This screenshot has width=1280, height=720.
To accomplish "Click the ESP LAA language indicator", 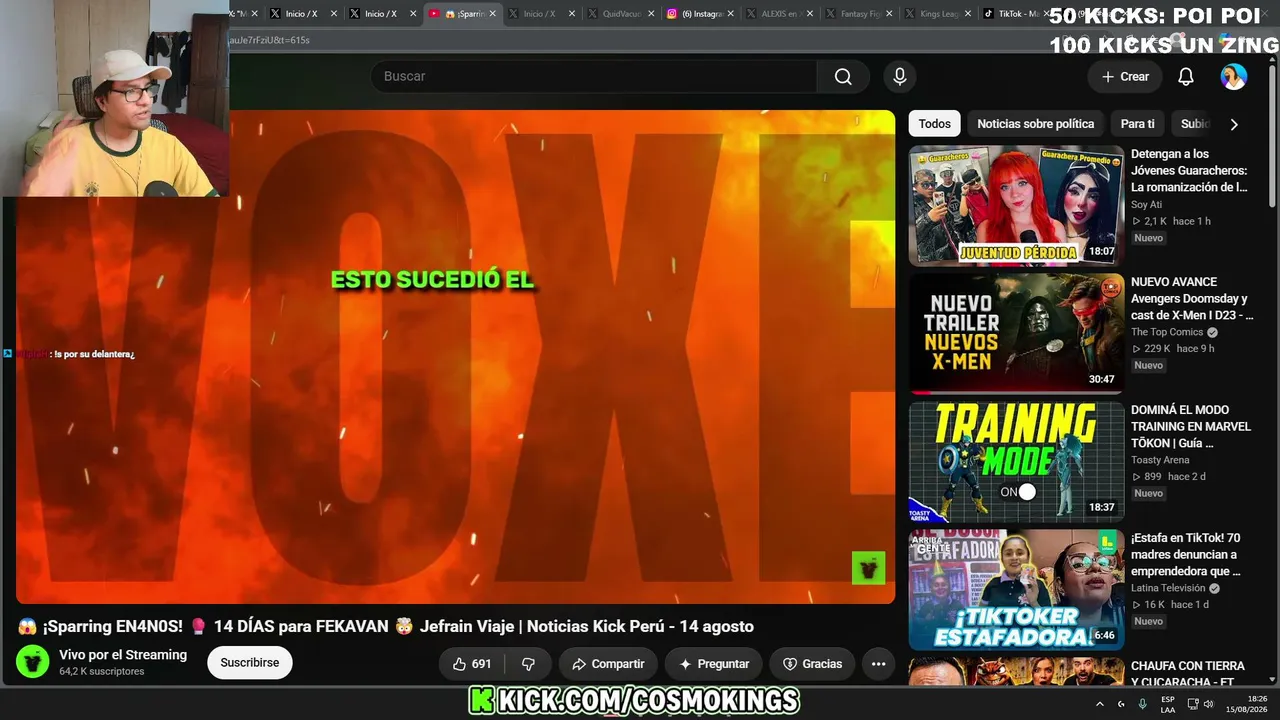I will coord(1168,704).
